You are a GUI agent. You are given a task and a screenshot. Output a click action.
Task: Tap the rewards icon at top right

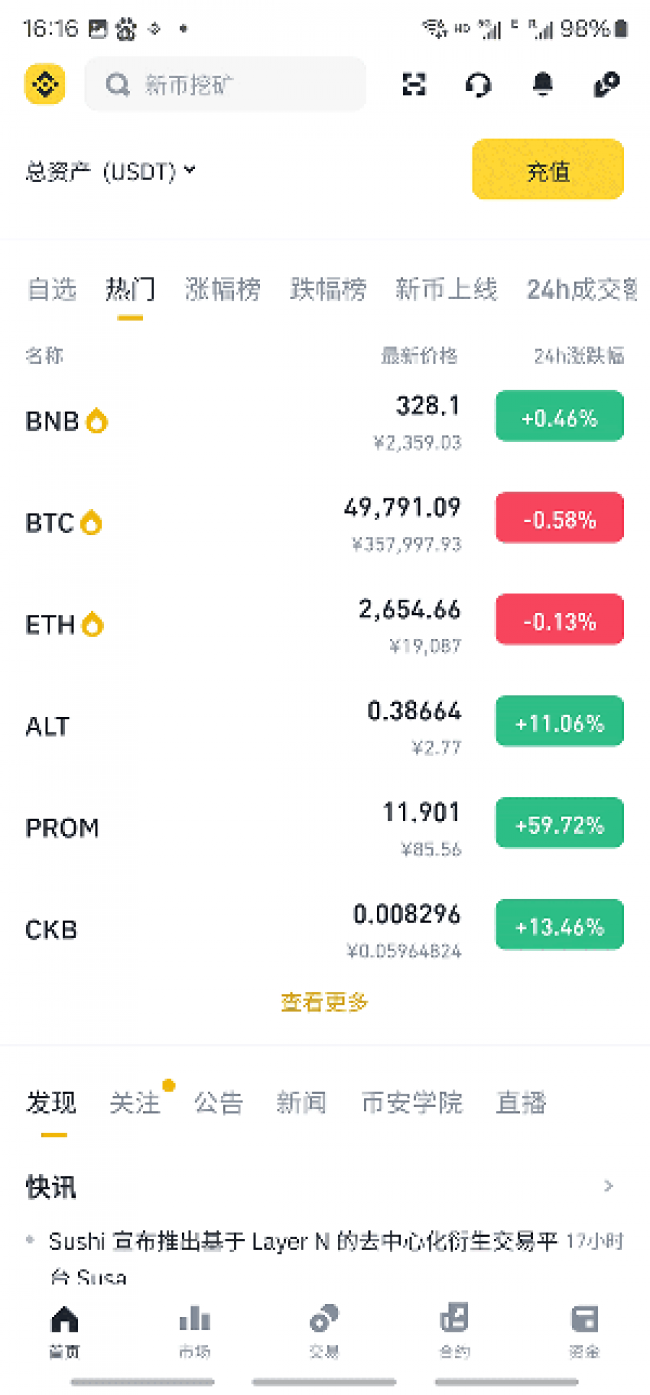(606, 85)
